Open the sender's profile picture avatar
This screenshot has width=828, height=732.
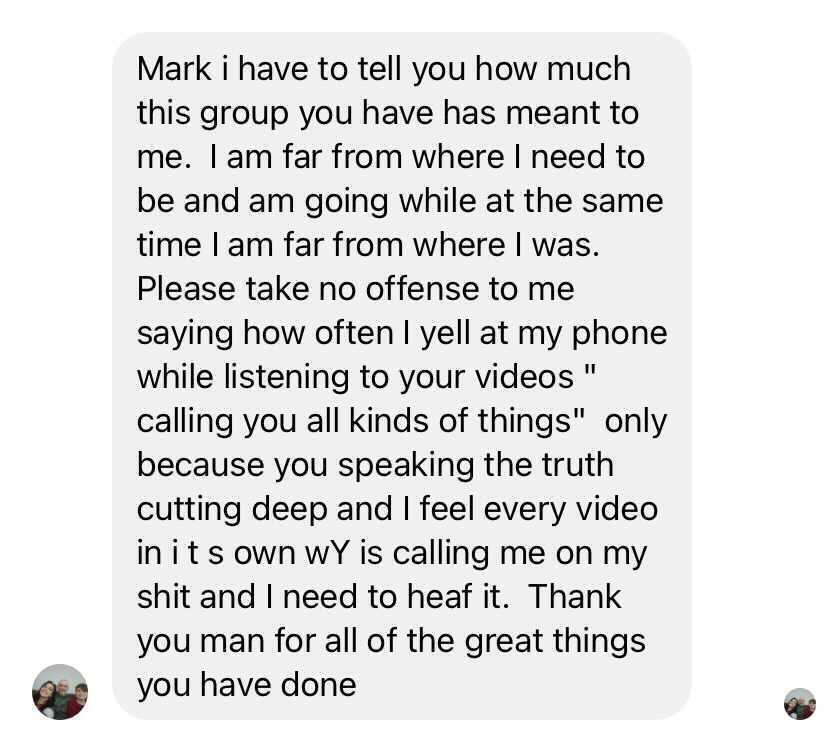[x=60, y=691]
